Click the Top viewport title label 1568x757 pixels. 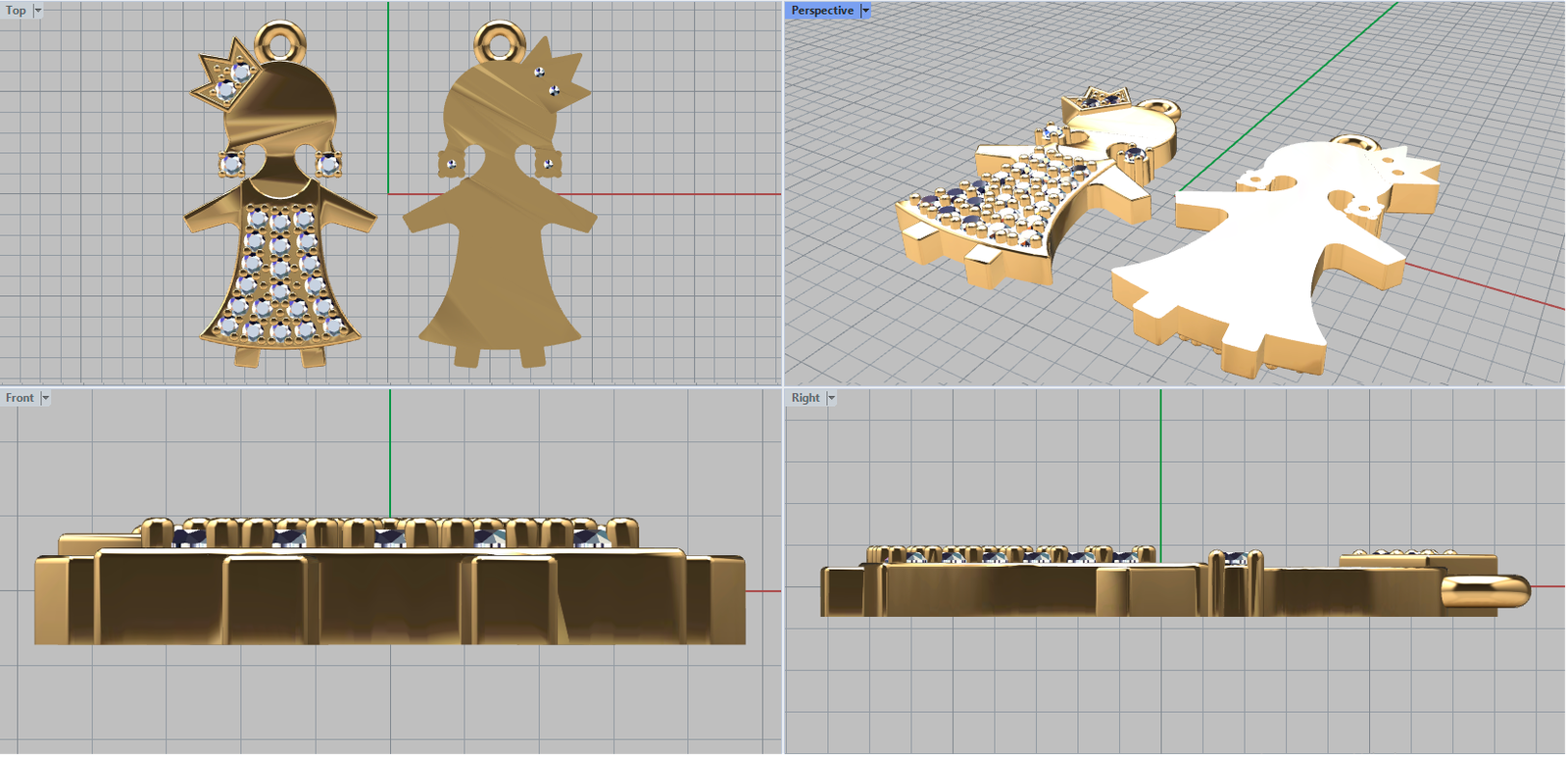pos(16,11)
